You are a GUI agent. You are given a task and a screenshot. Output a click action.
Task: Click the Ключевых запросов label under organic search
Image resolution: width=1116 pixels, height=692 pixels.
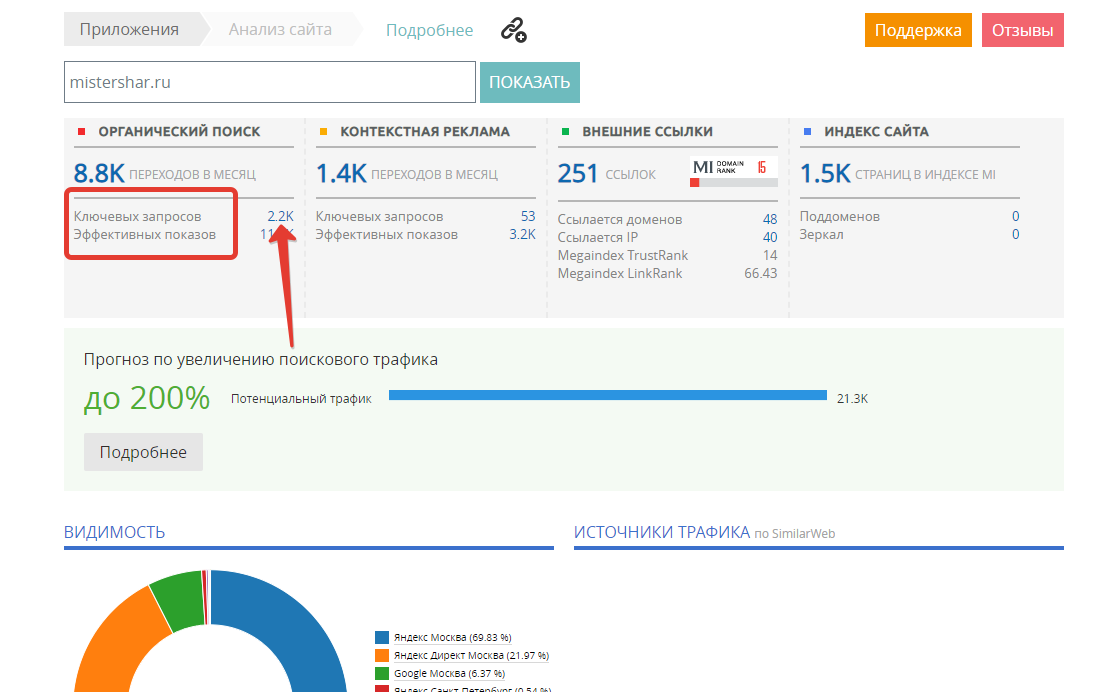point(137,216)
